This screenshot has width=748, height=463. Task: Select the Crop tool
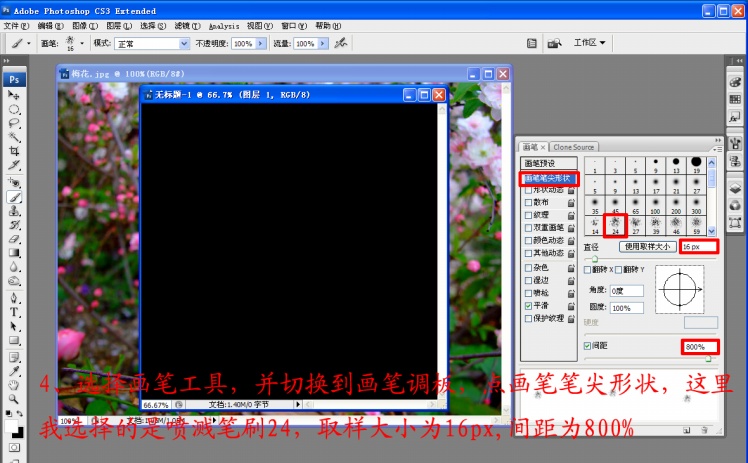tap(15, 150)
